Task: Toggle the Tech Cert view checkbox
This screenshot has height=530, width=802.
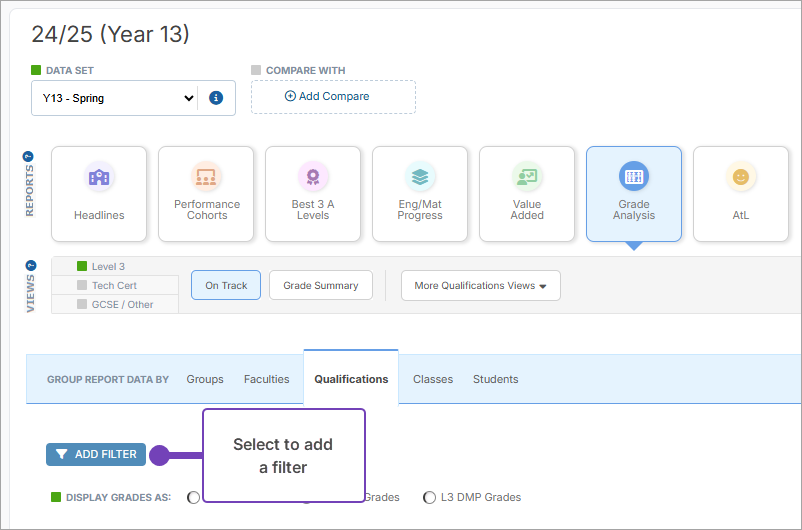Action: 84,285
